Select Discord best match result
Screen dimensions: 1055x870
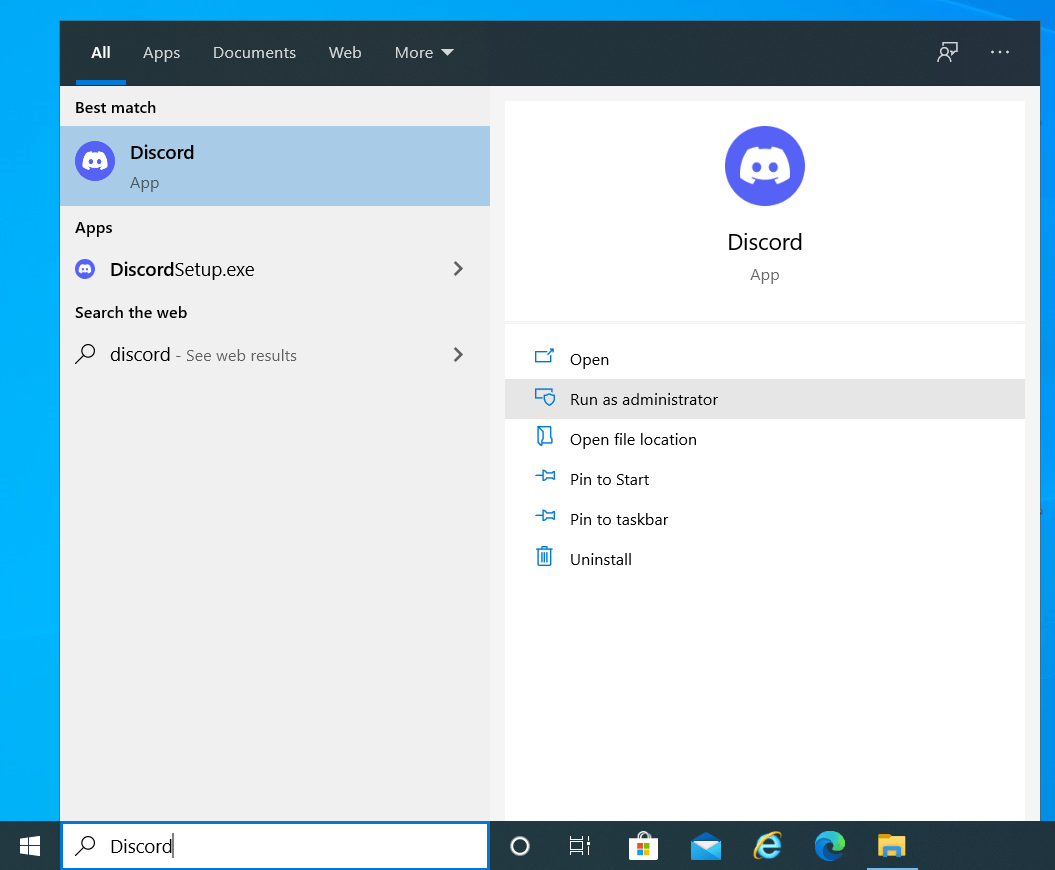point(274,166)
